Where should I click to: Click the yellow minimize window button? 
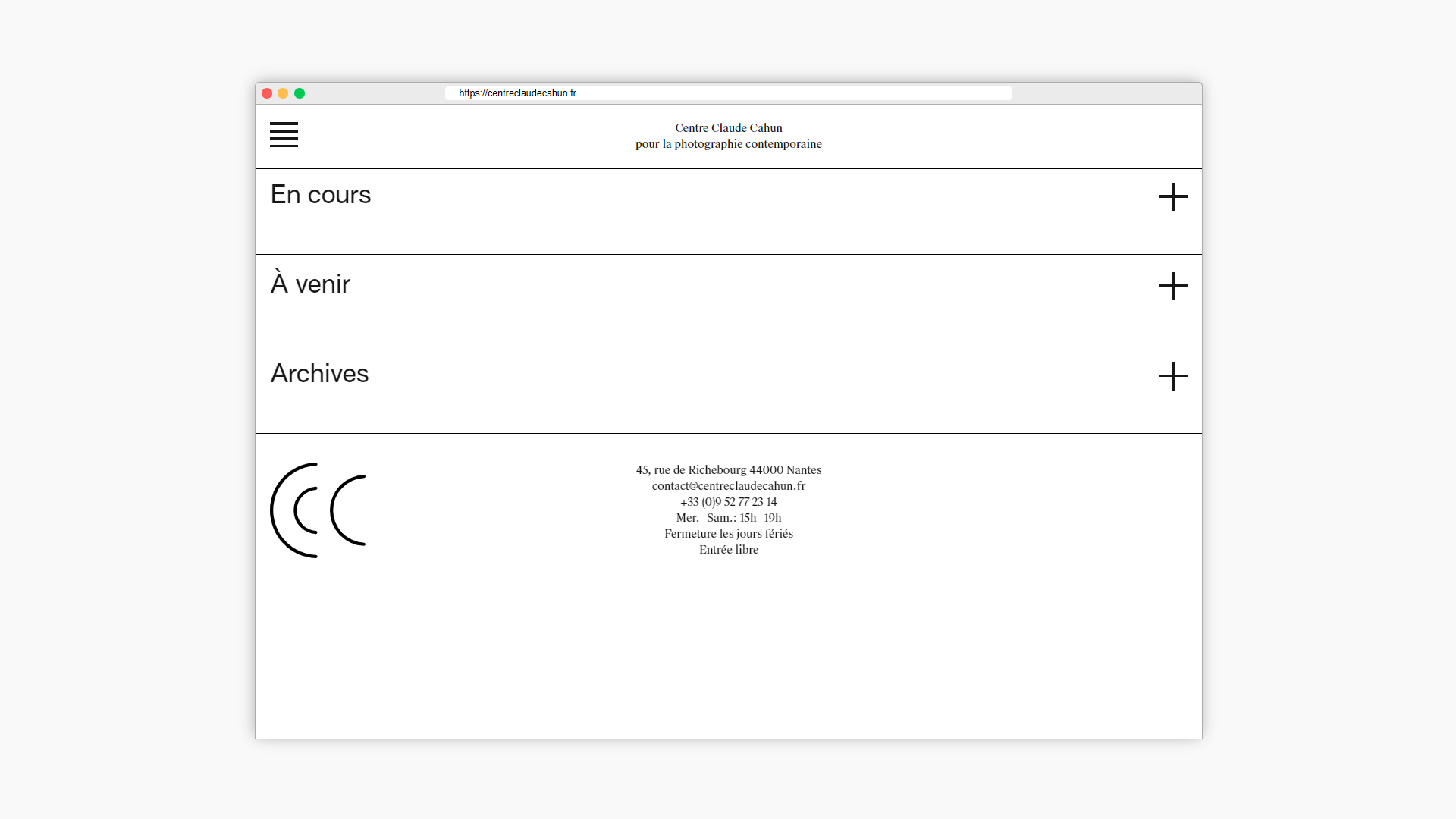tap(283, 93)
